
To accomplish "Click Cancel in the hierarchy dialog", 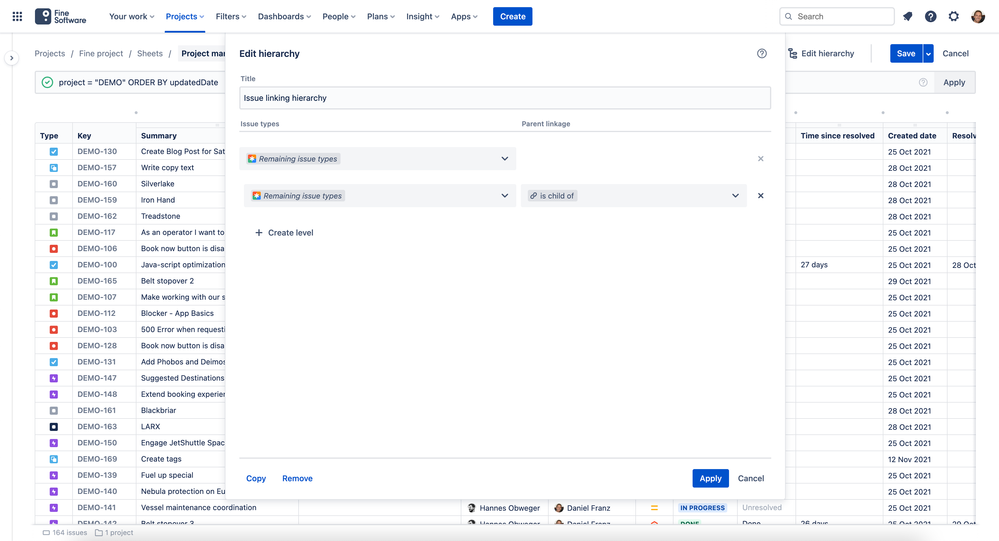I will pyautogui.click(x=751, y=479).
